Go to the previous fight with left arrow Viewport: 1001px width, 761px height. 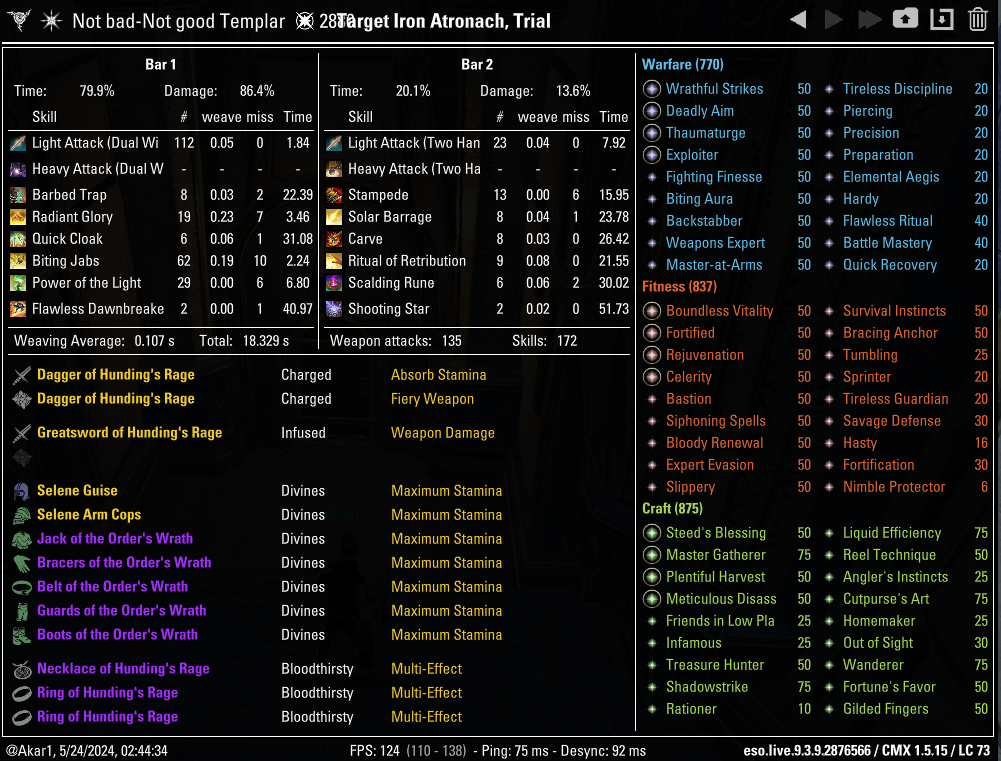pyautogui.click(x=798, y=20)
